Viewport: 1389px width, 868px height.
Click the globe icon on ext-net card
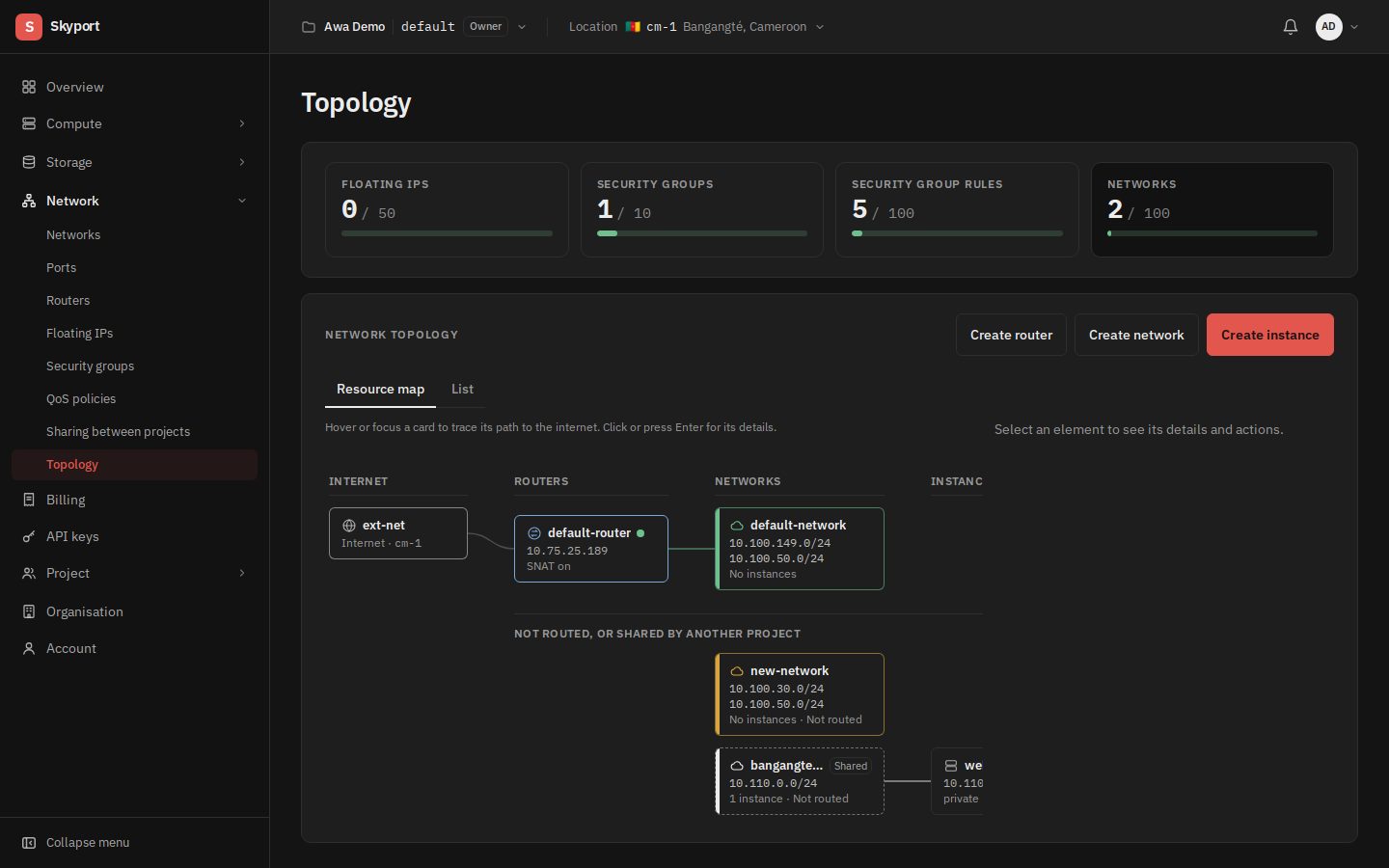[x=349, y=526]
